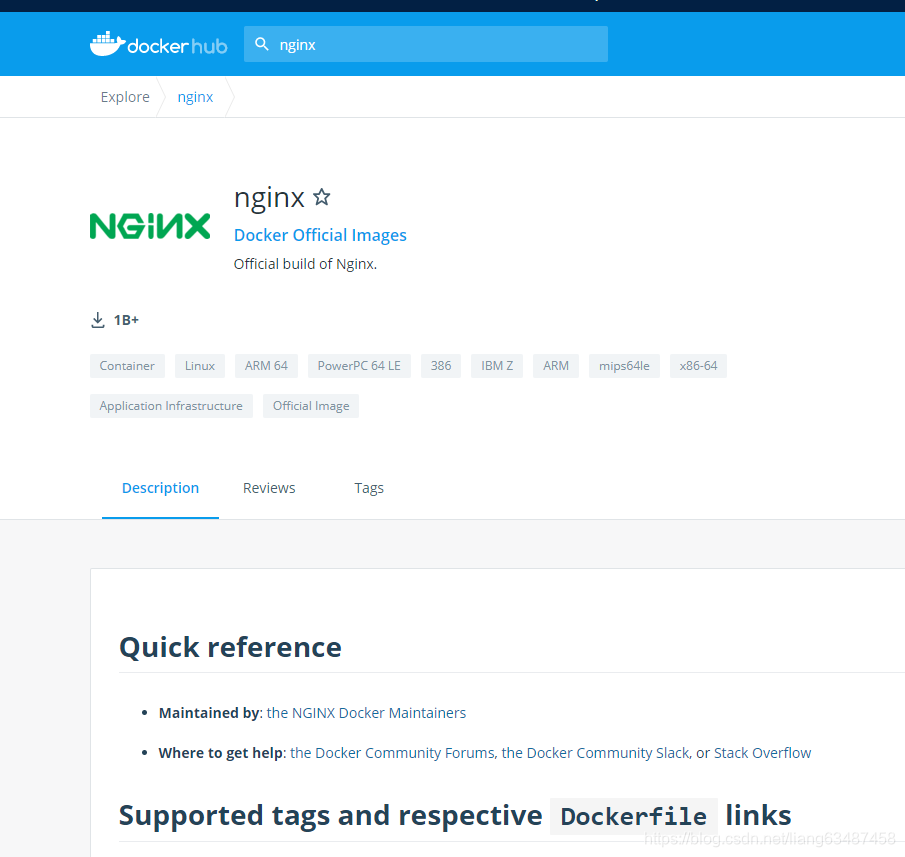Switch to the Tags tab
This screenshot has width=905, height=857.
coord(369,488)
